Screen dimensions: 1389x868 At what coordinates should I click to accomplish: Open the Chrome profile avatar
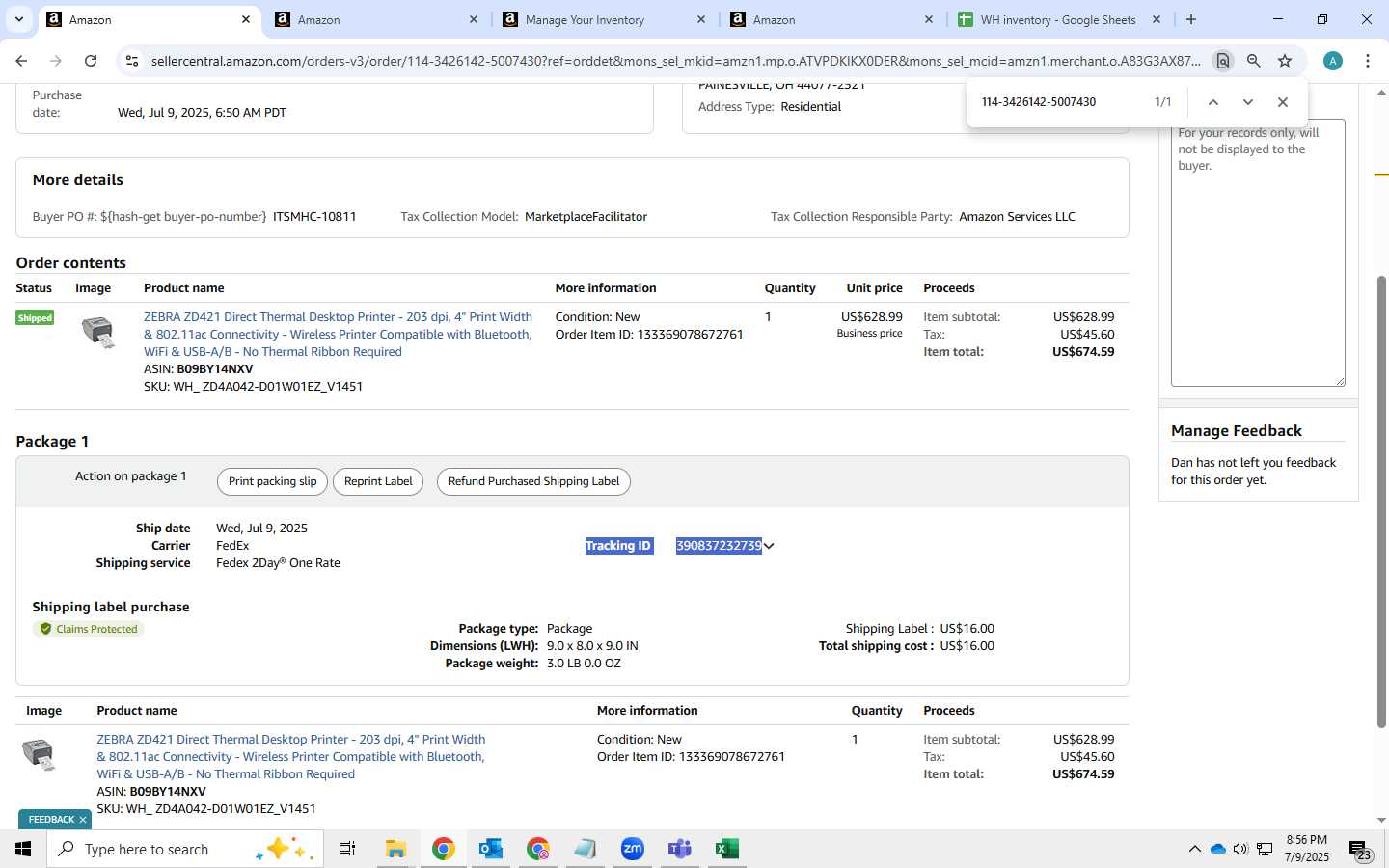pyautogui.click(x=1333, y=61)
